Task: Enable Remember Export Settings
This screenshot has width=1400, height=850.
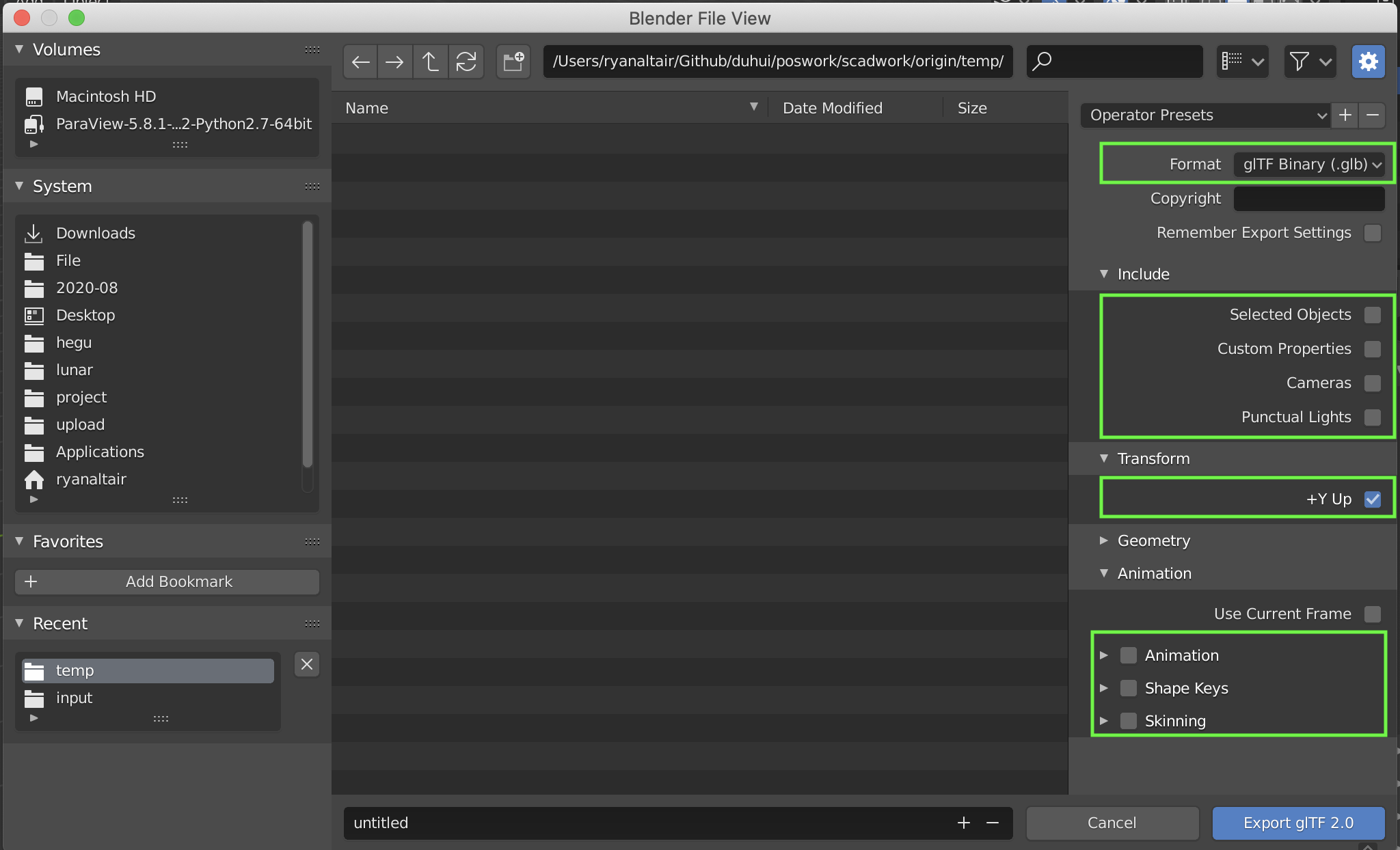Action: click(1372, 233)
